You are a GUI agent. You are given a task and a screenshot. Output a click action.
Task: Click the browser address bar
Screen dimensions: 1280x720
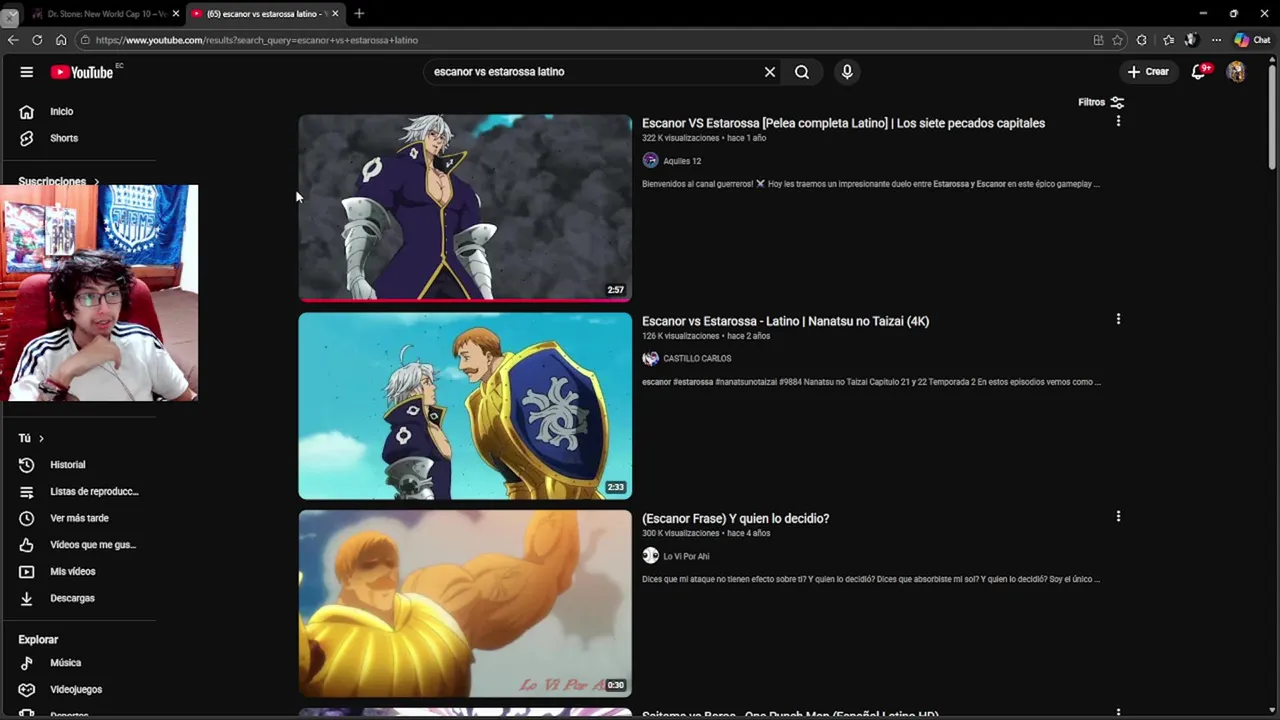click(x=590, y=40)
